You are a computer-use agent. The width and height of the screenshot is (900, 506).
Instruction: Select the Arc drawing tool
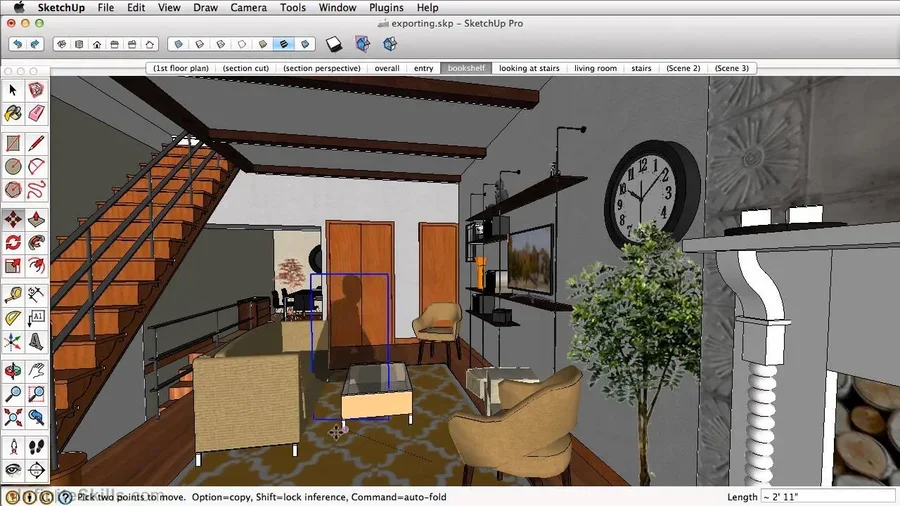(37, 166)
